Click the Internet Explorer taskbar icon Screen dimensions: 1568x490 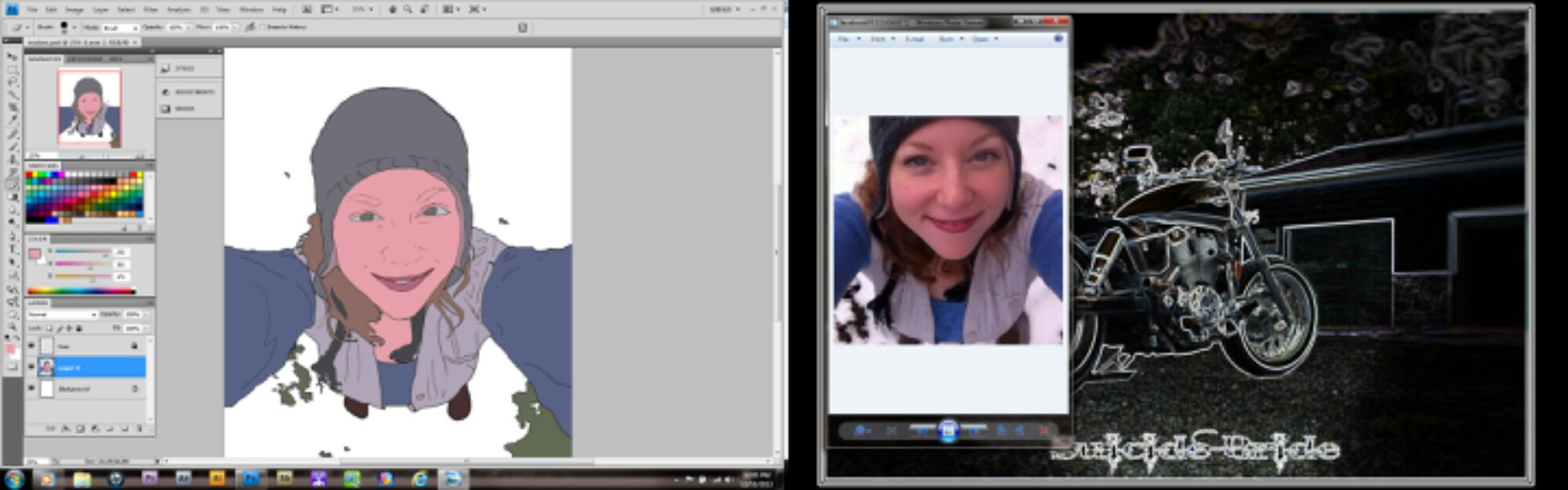coord(419,478)
